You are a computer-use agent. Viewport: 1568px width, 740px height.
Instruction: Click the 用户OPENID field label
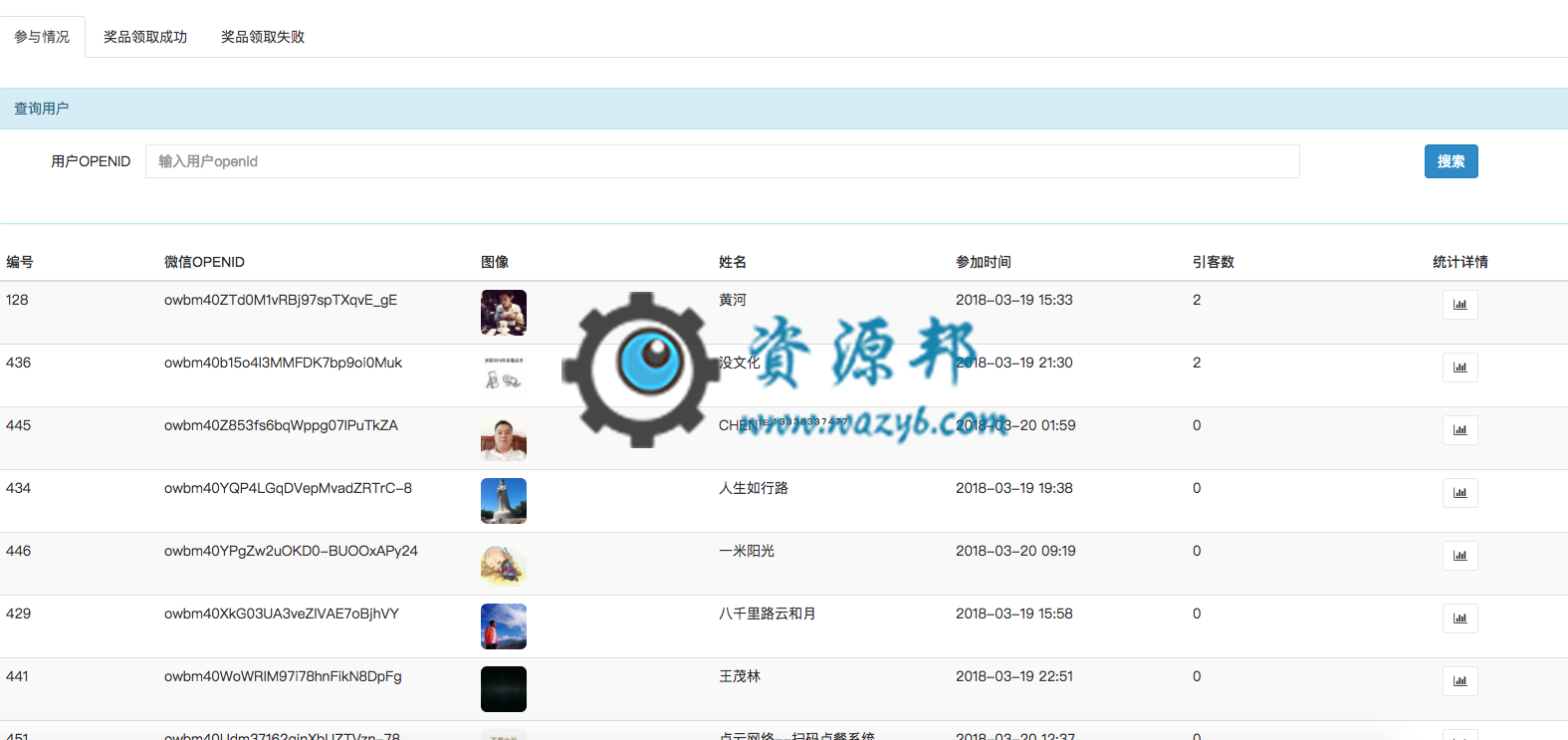click(x=91, y=161)
